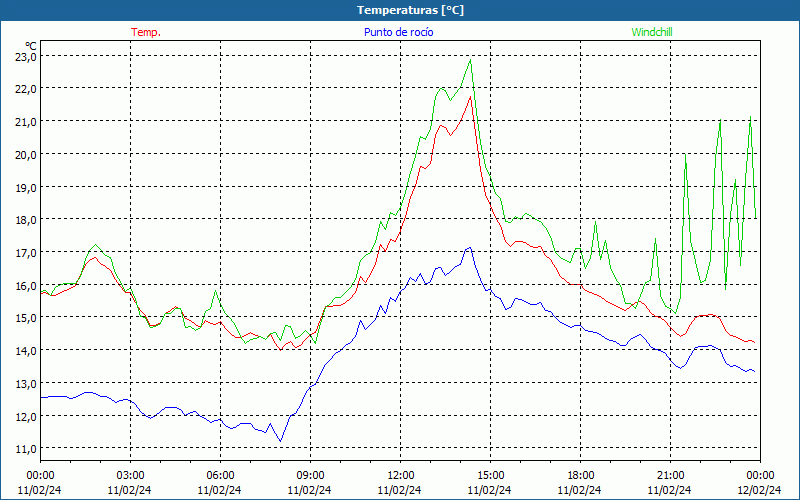Image resolution: width=800 pixels, height=500 pixels.
Task: Click the 22,0 y-axis value
Action: coord(26,89)
